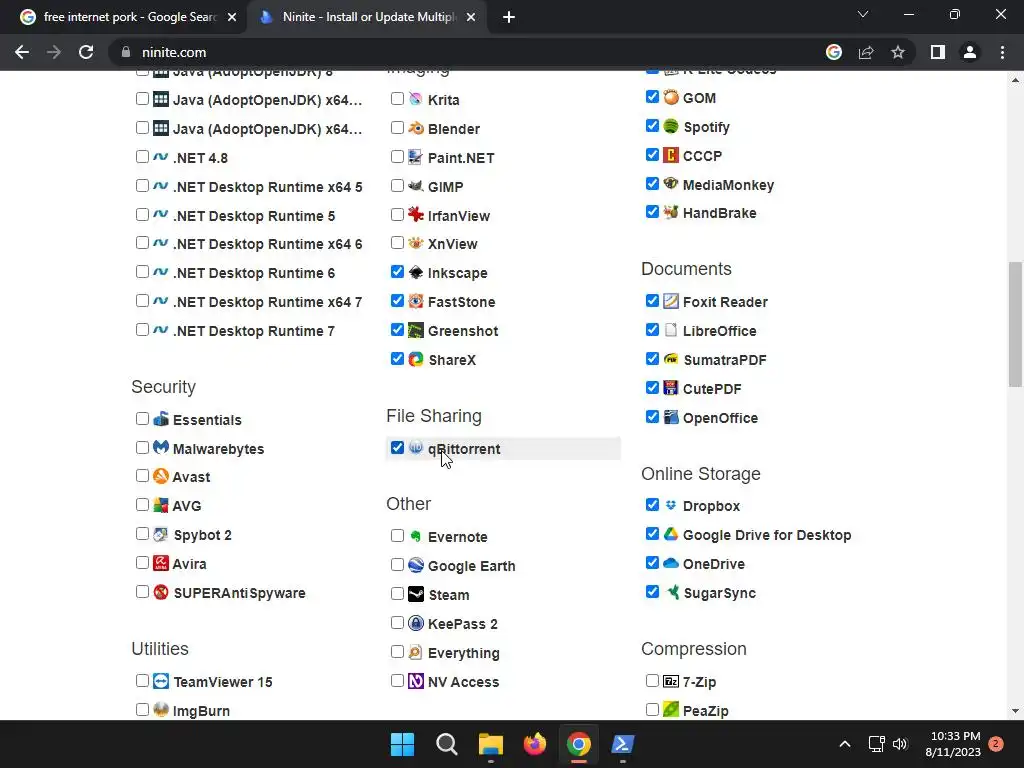This screenshot has height=768, width=1024.
Task: Click the Avast orange icon
Action: point(161,476)
